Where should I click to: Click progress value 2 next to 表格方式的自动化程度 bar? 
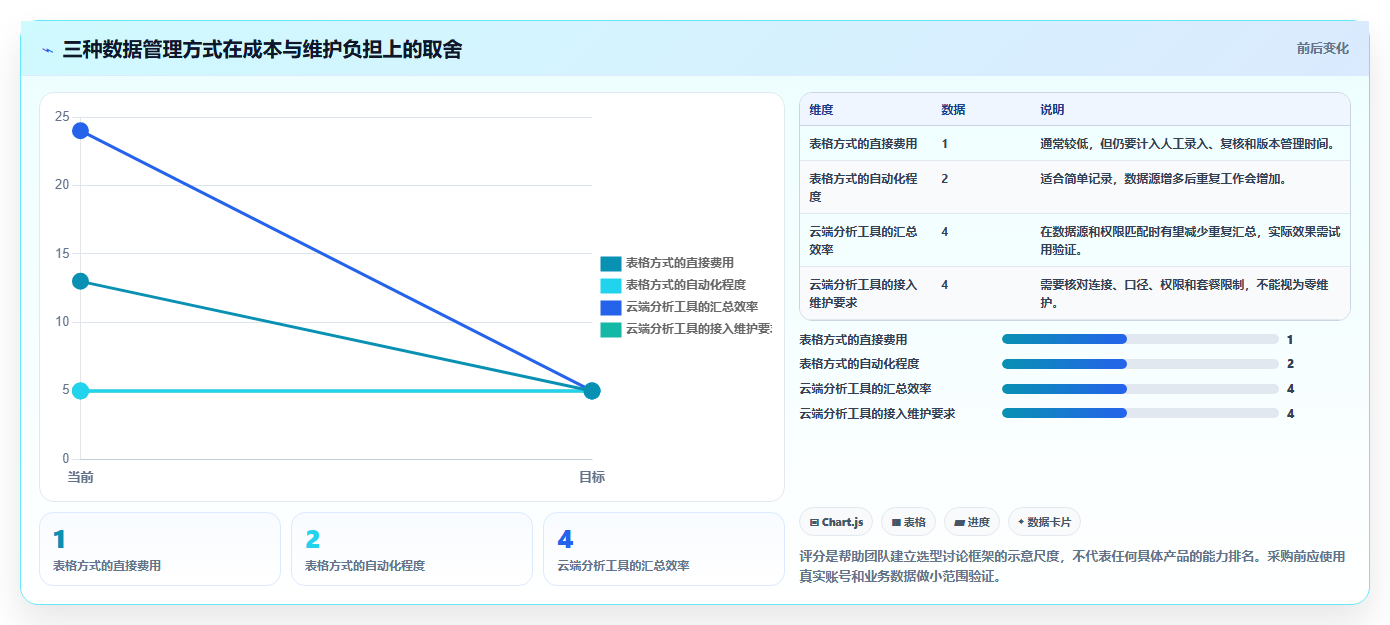pos(1290,364)
